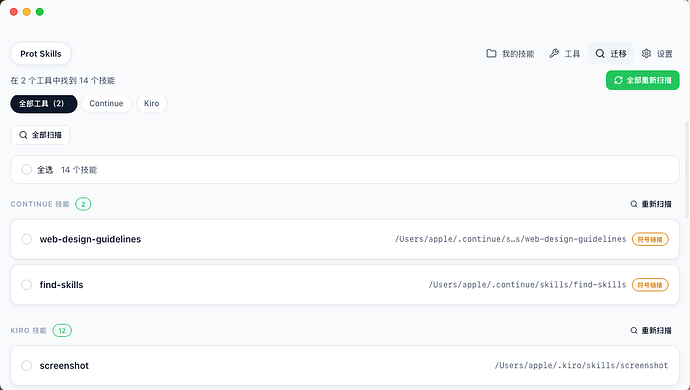Click 在 2 个工具中找到 14 个技能 text
This screenshot has height=390, width=690.
tap(62, 81)
